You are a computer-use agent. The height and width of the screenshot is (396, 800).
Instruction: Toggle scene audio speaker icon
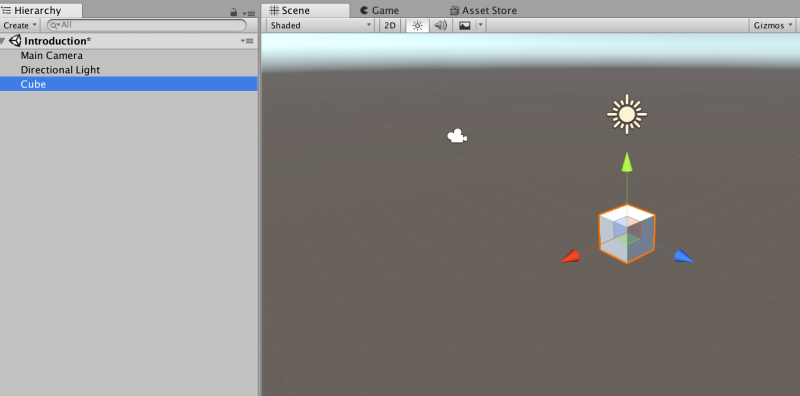pyautogui.click(x=440, y=26)
